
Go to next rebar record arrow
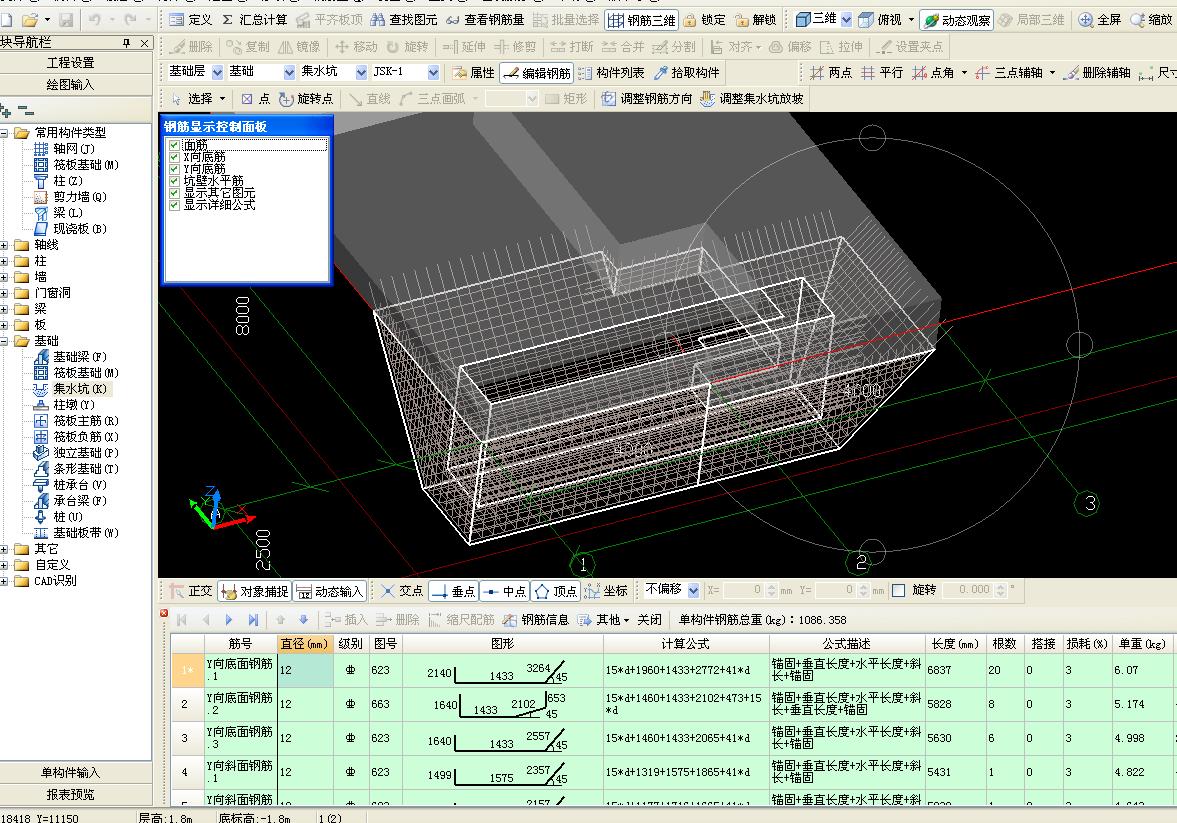point(229,620)
